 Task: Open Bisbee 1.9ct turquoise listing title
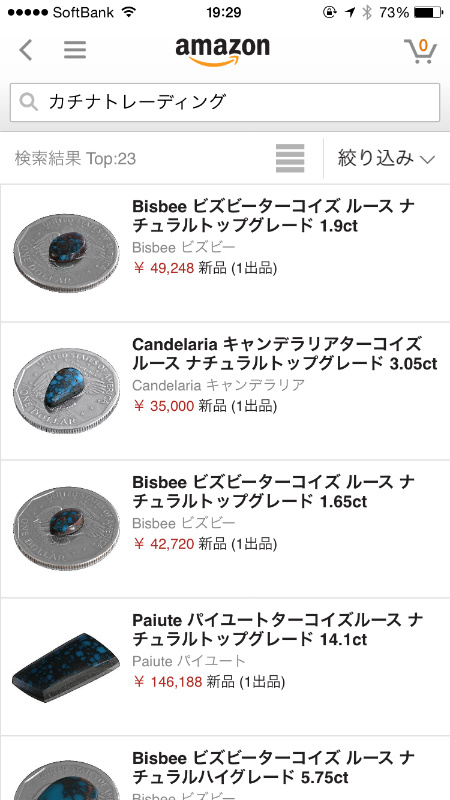point(273,216)
